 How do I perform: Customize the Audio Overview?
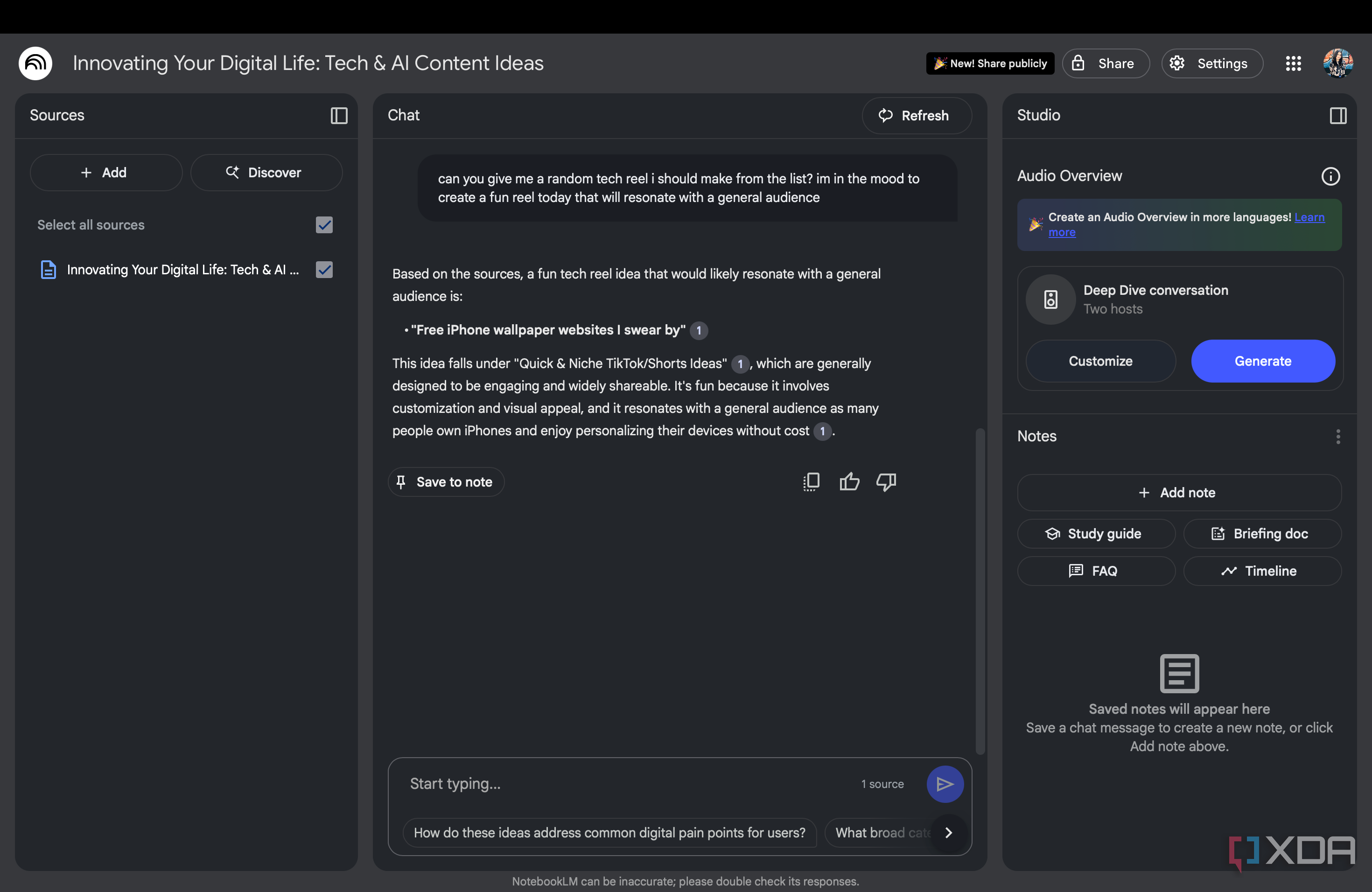pos(1100,361)
